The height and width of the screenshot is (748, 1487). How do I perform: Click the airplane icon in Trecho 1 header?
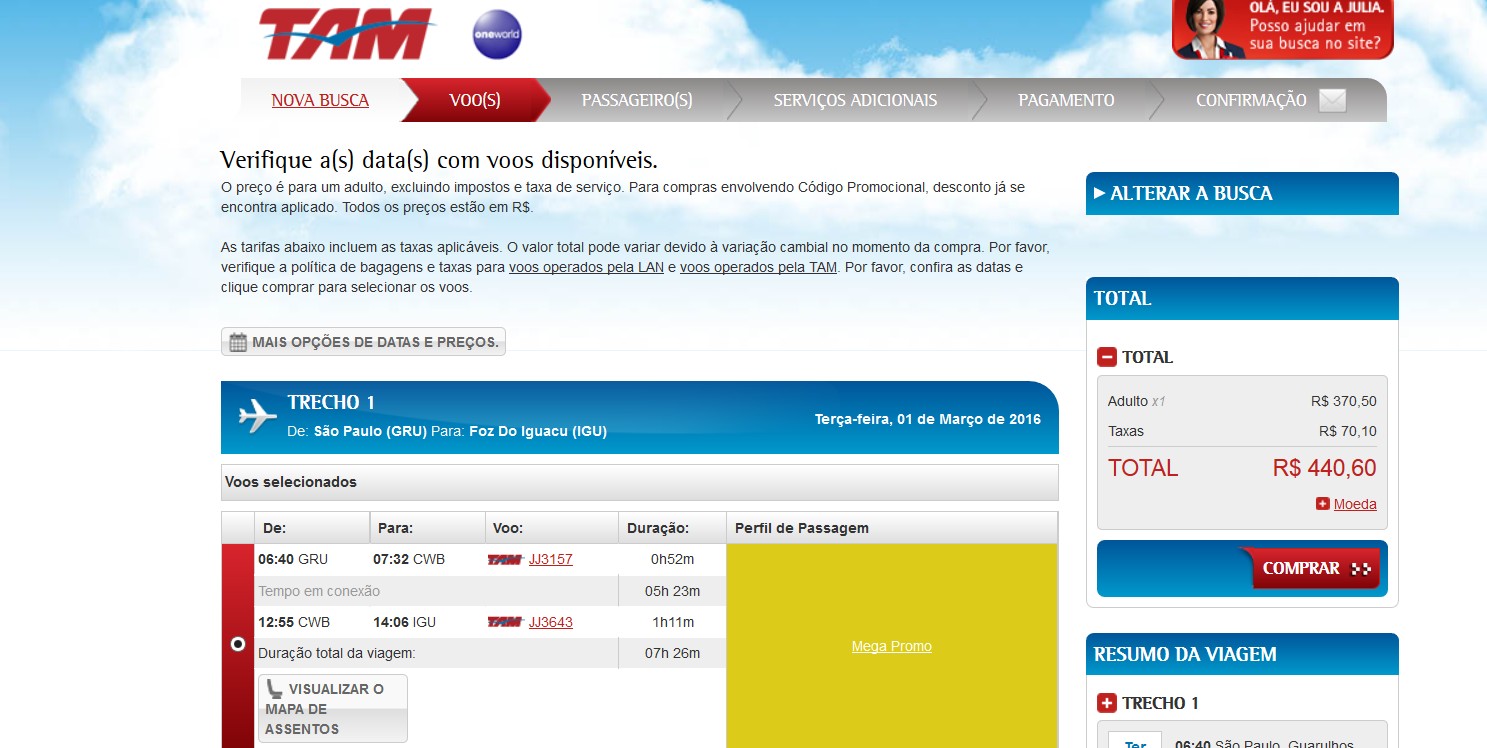[x=258, y=416]
